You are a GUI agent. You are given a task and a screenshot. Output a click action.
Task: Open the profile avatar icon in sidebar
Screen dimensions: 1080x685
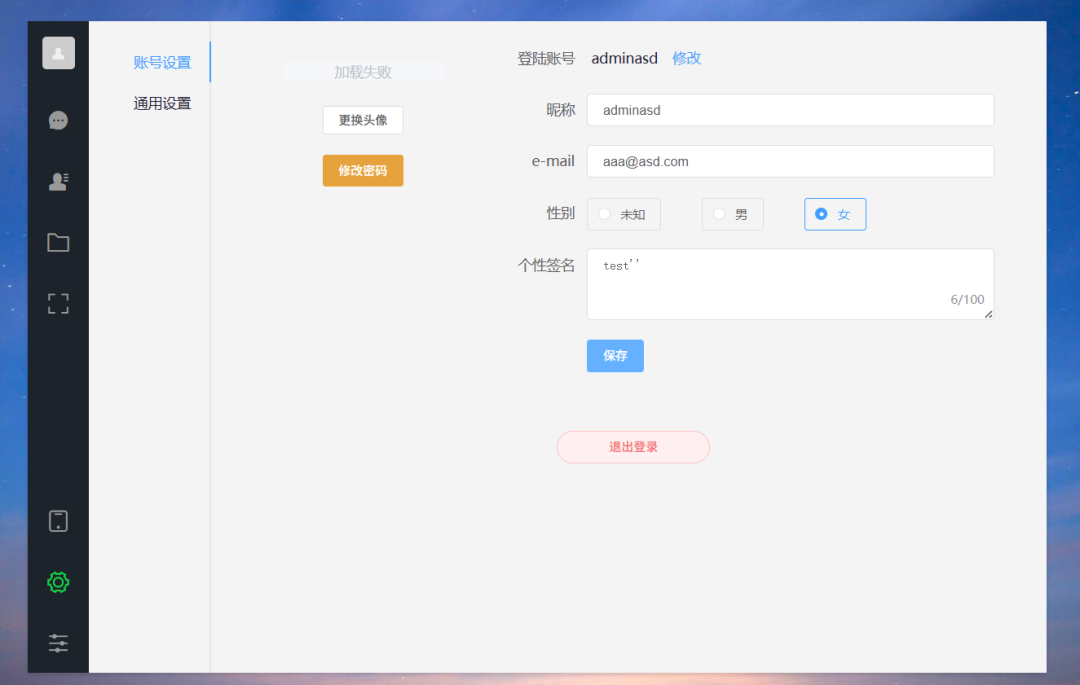pos(57,52)
